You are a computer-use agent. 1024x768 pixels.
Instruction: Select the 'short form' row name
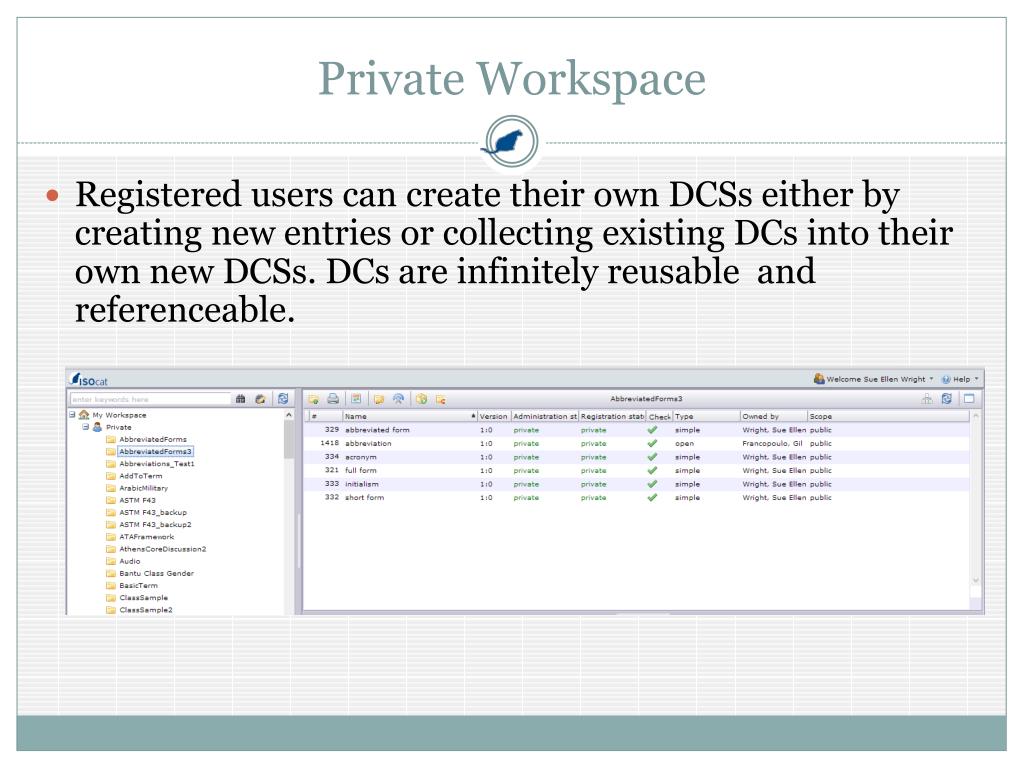364,498
